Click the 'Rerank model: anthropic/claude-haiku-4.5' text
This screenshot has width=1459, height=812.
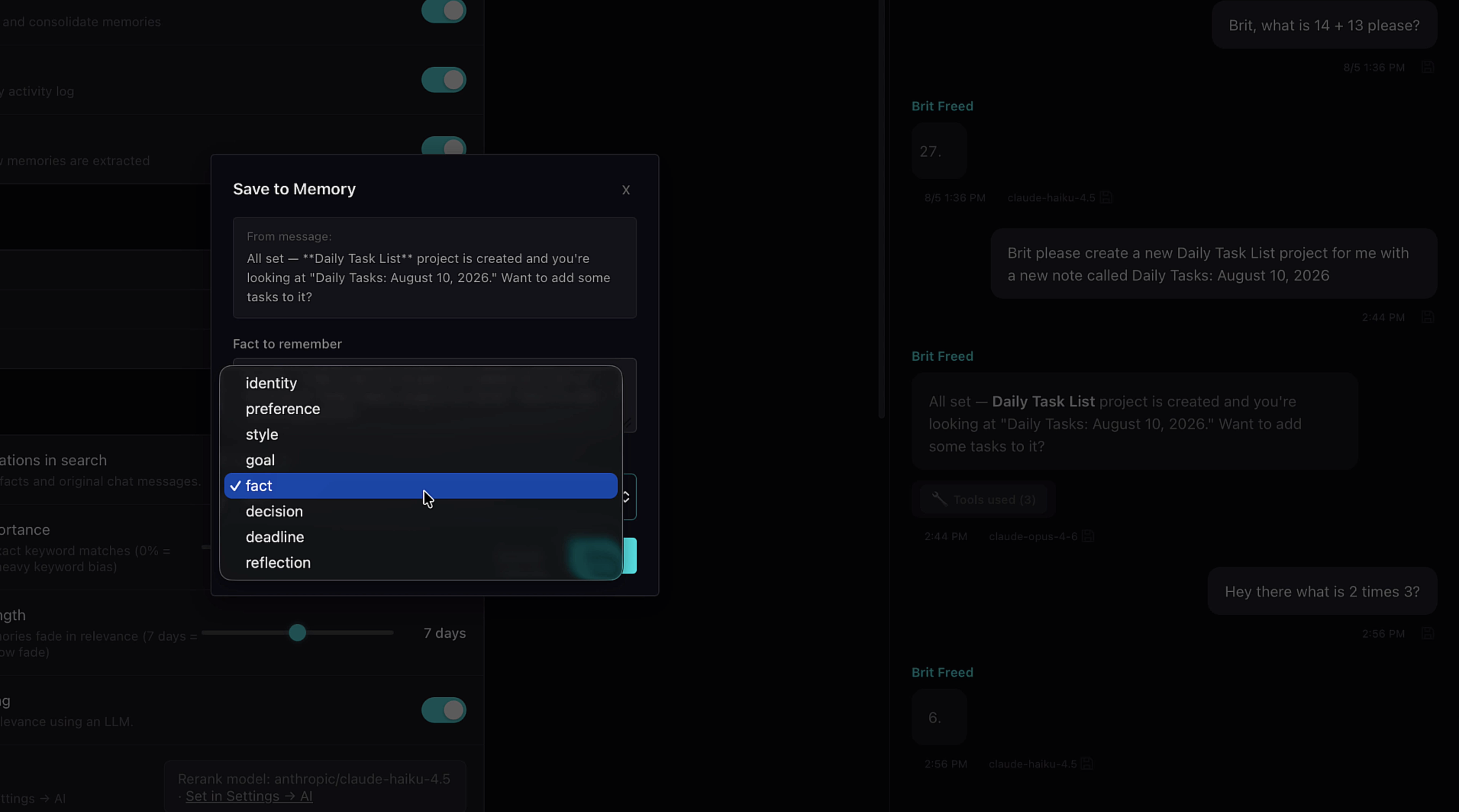coord(314,779)
